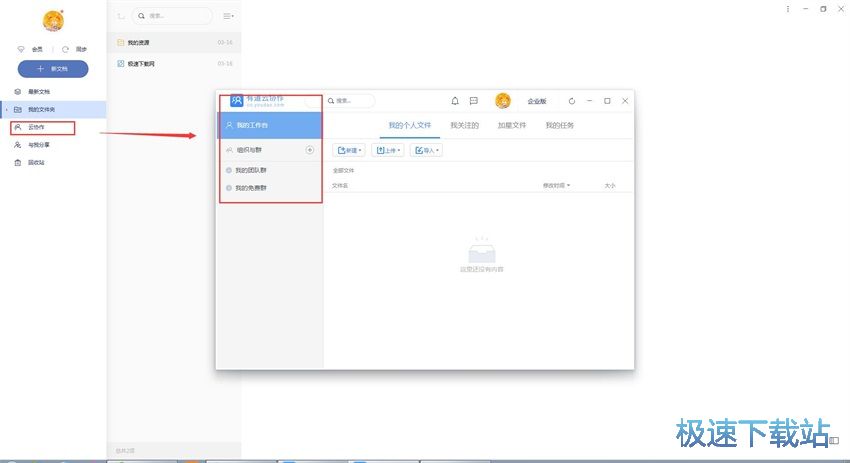Image resolution: width=850 pixels, height=463 pixels.
Task: Open the 极速下载网 note row
Action: (174, 63)
